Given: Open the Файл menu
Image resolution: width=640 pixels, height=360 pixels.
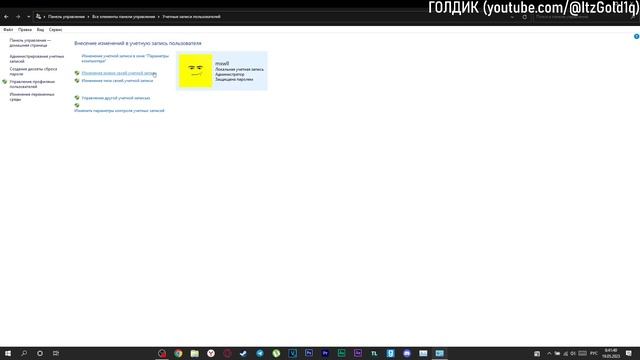Looking at the screenshot, I should click(x=8, y=30).
